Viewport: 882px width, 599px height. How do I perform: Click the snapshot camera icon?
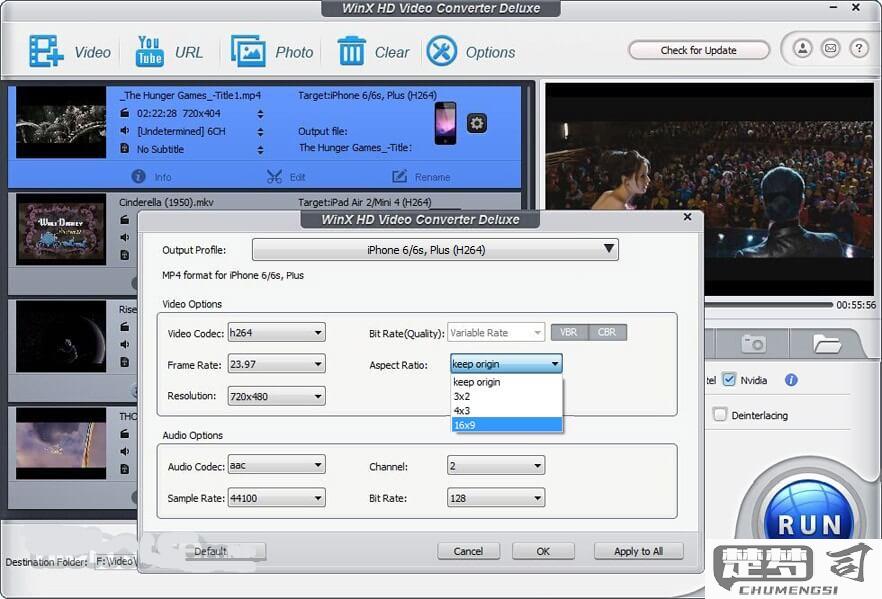pos(754,343)
